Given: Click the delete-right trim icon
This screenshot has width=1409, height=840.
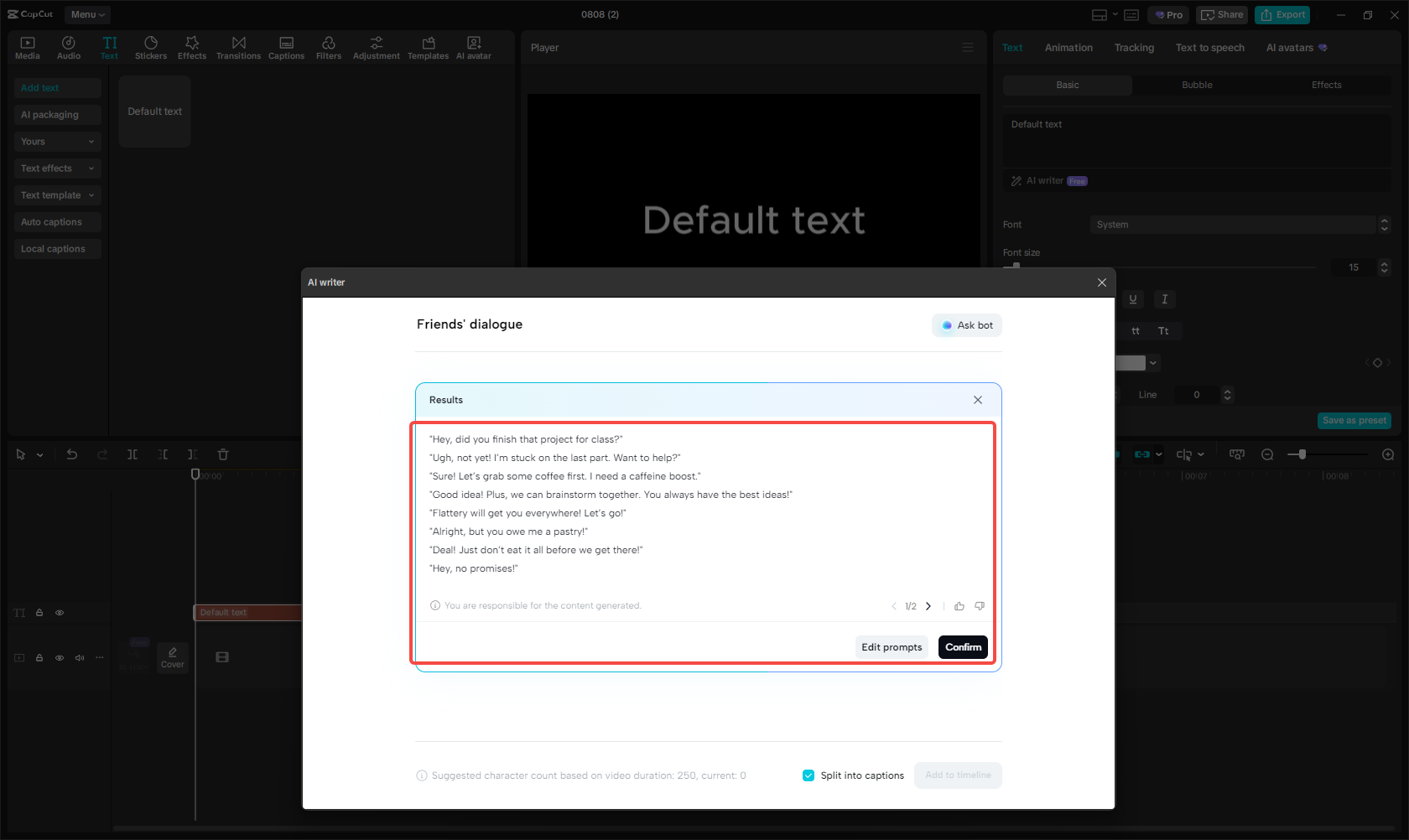Looking at the screenshot, I should pyautogui.click(x=193, y=454).
